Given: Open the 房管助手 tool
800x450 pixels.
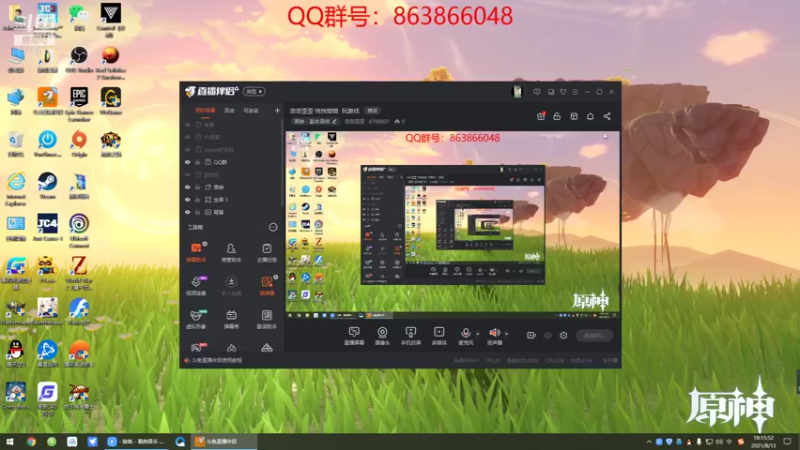Looking at the screenshot, I should (x=231, y=252).
